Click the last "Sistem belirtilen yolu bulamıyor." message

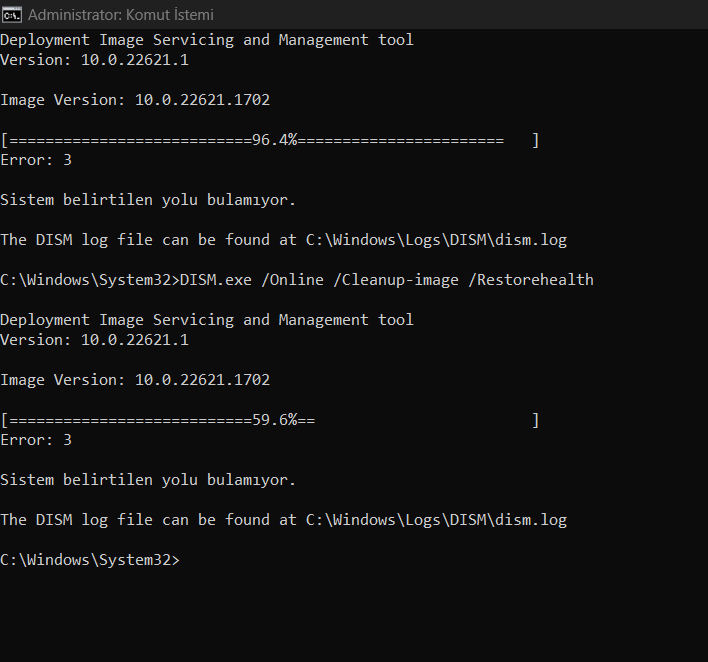[148, 480]
